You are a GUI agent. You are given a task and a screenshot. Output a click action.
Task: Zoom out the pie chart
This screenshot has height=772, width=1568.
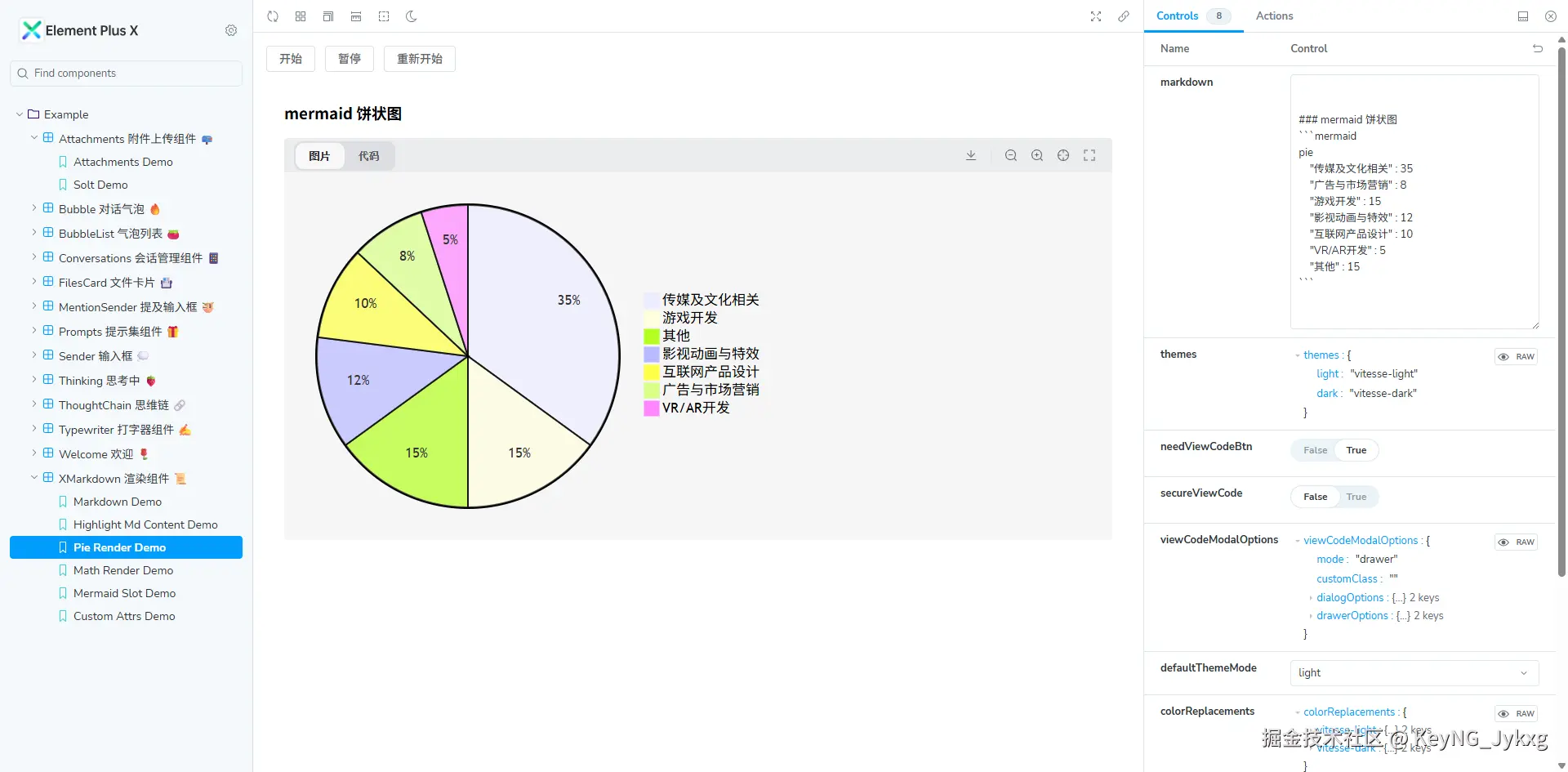click(1011, 155)
